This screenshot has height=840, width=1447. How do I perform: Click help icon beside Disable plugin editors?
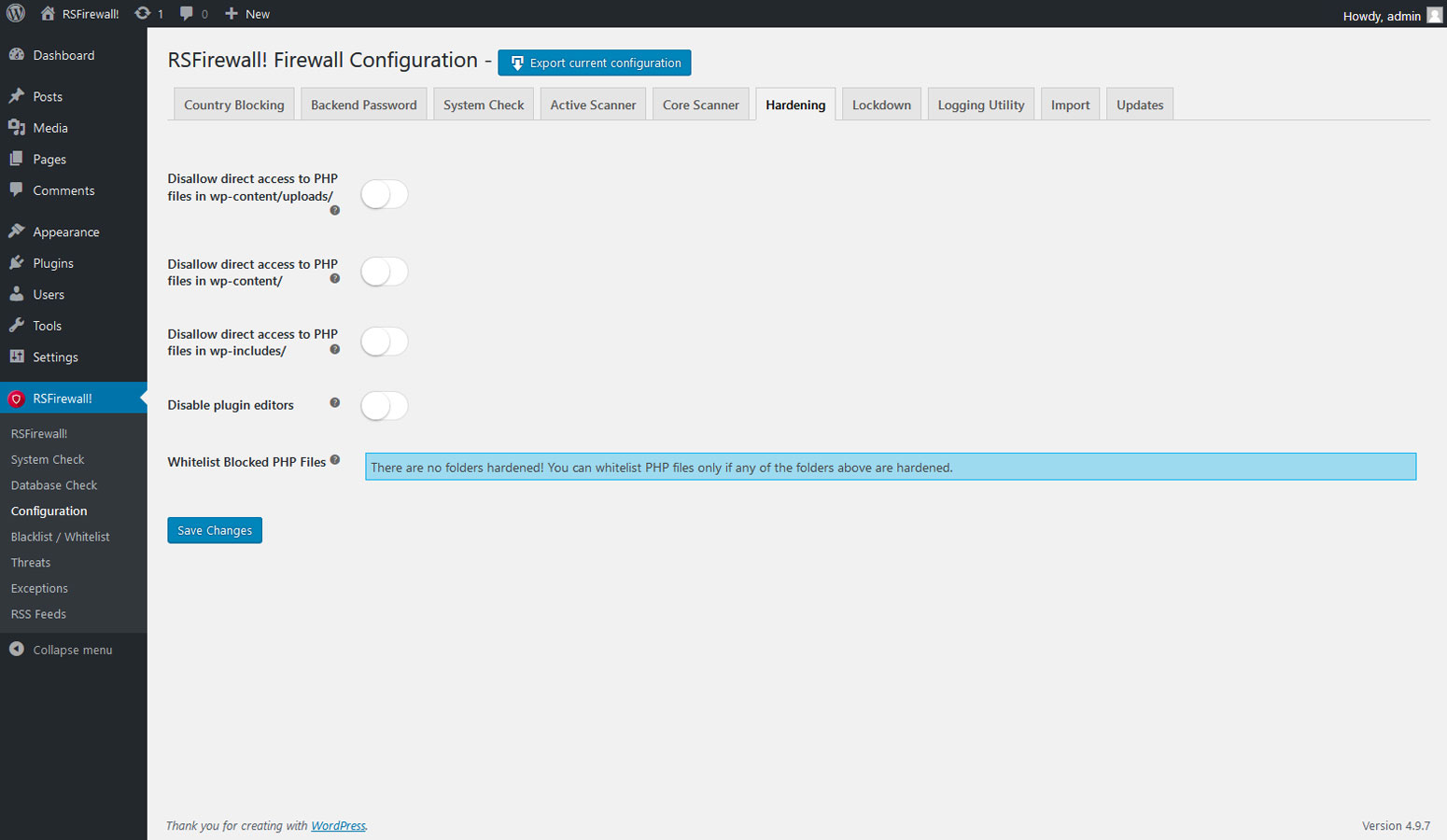[x=335, y=402]
